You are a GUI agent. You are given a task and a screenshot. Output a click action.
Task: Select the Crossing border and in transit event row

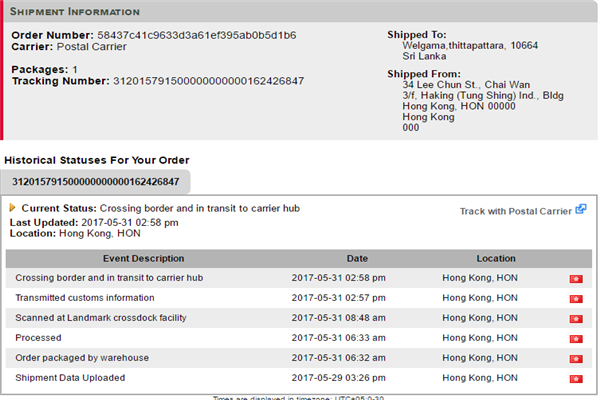click(110, 277)
